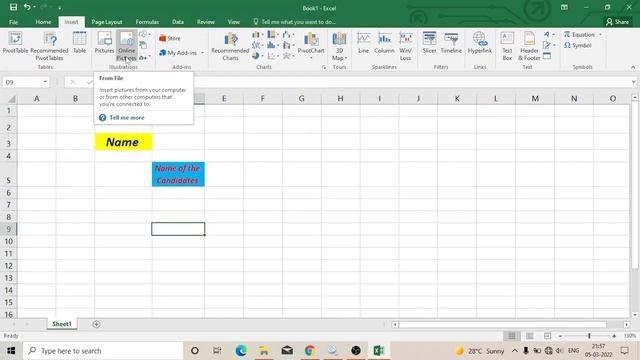Zoom in with plus button
This screenshot has width=640, height=360.
pyautogui.click(x=614, y=336)
